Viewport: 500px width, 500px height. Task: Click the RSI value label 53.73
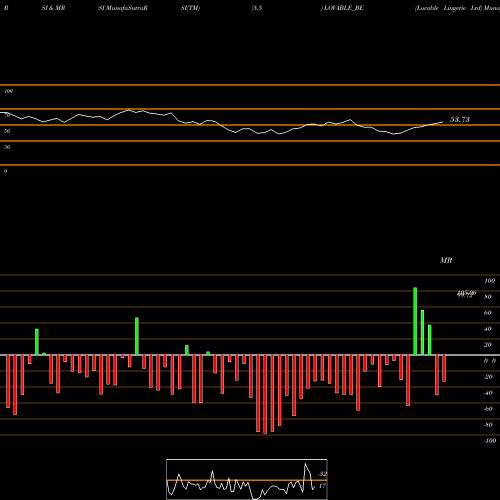click(x=460, y=120)
